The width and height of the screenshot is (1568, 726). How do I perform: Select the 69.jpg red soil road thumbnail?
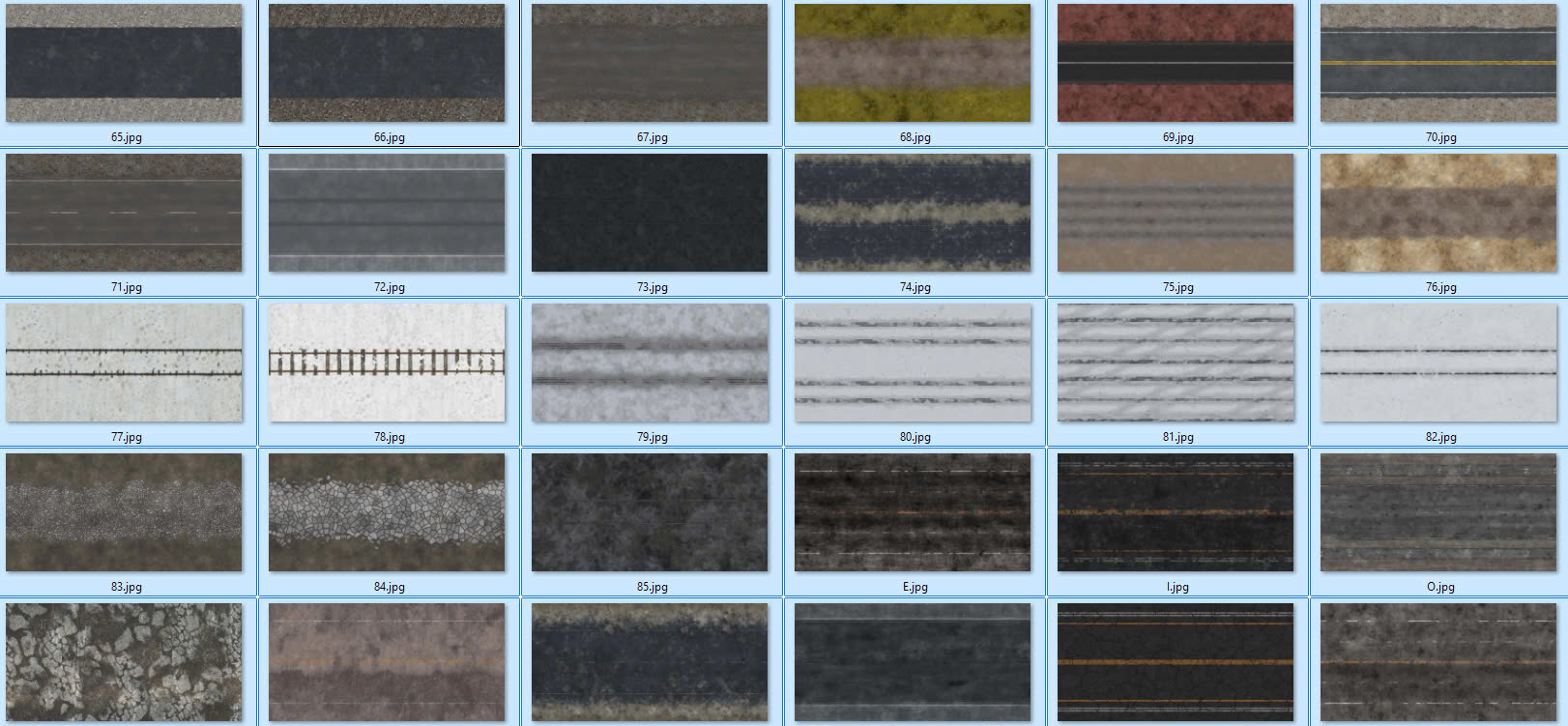click(x=1176, y=63)
